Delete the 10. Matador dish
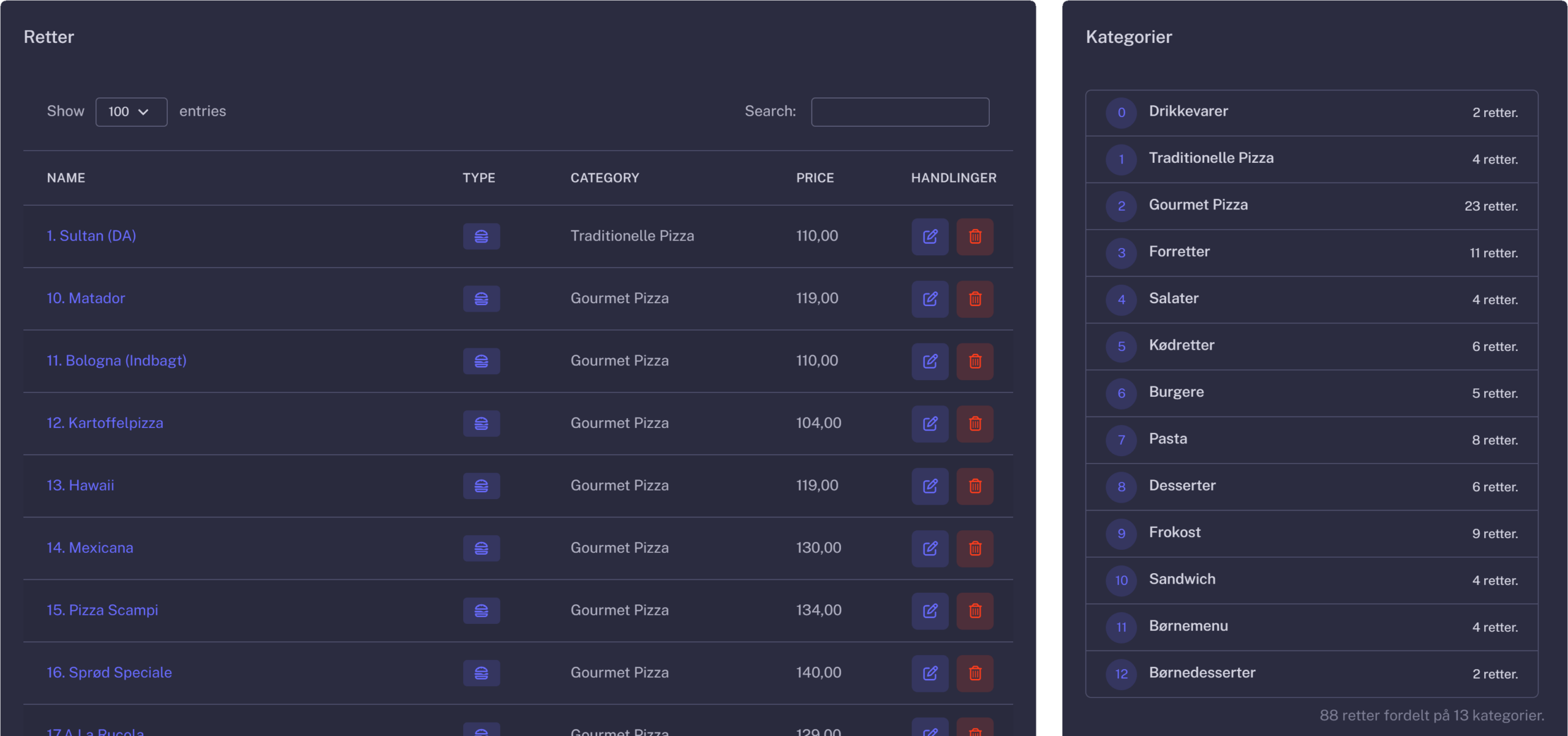 975,299
